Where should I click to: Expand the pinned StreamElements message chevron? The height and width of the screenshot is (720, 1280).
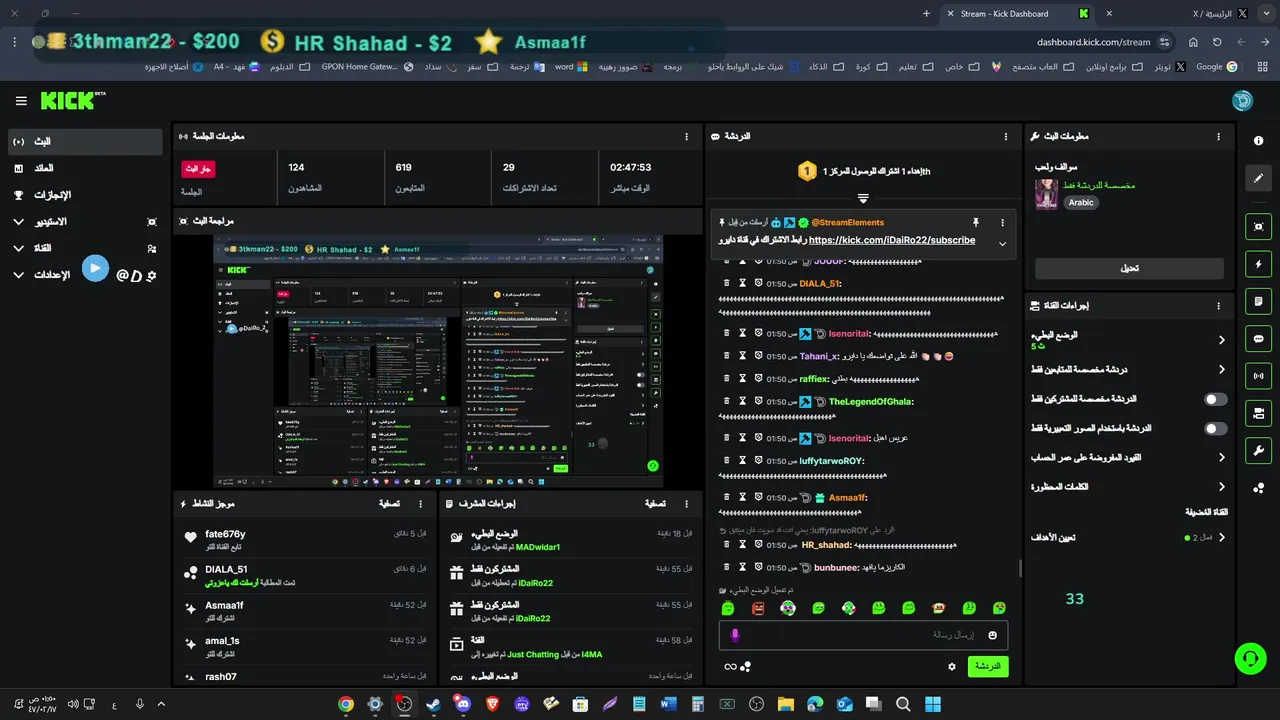(1002, 243)
